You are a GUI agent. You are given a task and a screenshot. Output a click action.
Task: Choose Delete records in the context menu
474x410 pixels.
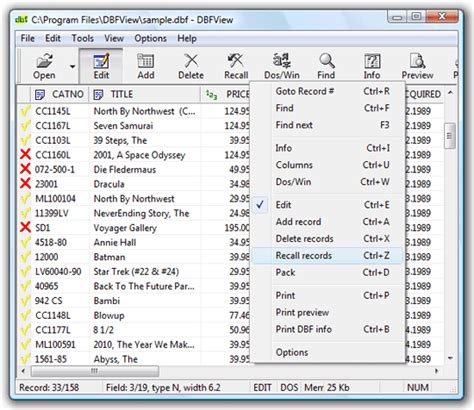tap(328, 239)
